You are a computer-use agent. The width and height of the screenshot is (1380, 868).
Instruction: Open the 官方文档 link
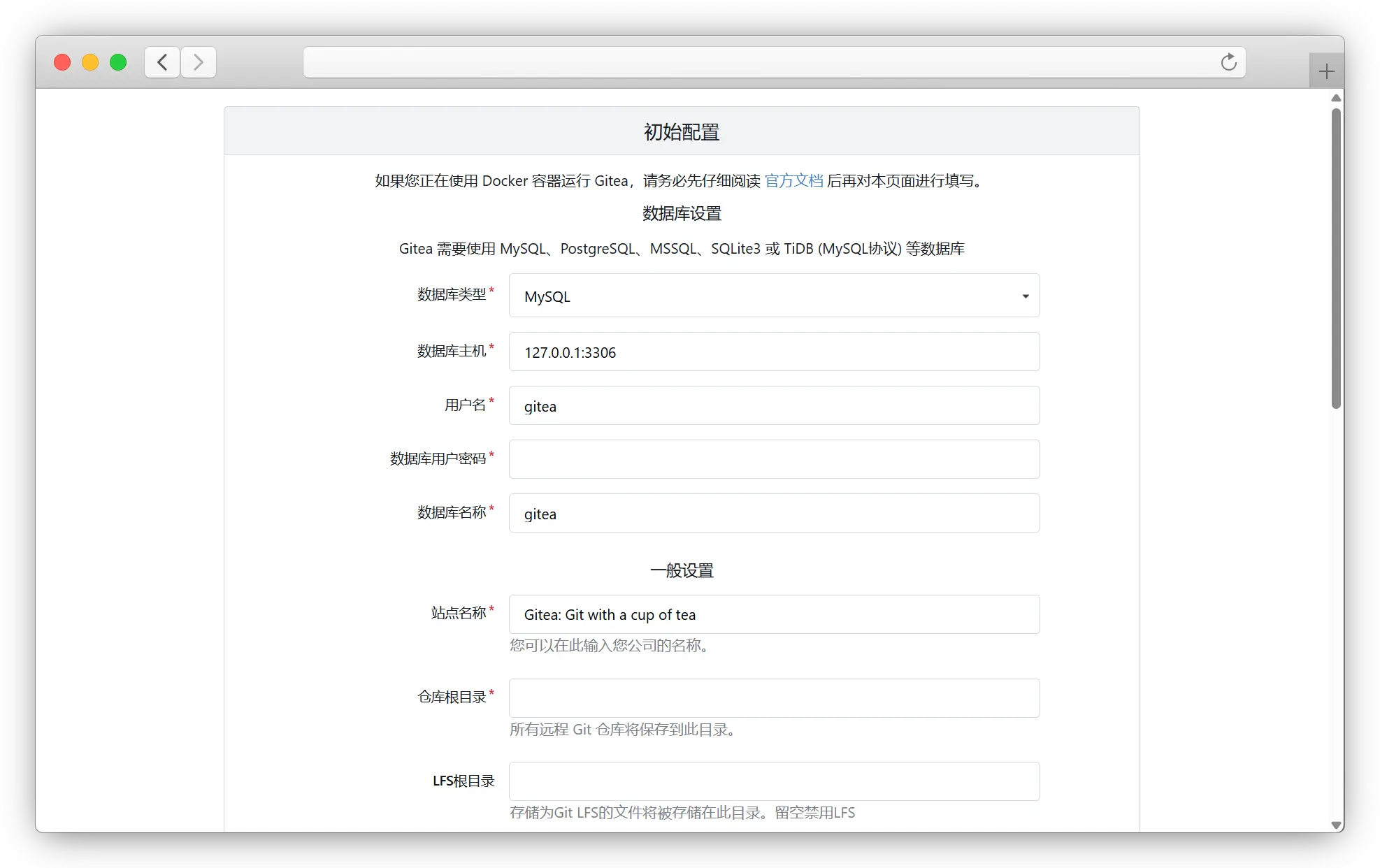click(793, 181)
